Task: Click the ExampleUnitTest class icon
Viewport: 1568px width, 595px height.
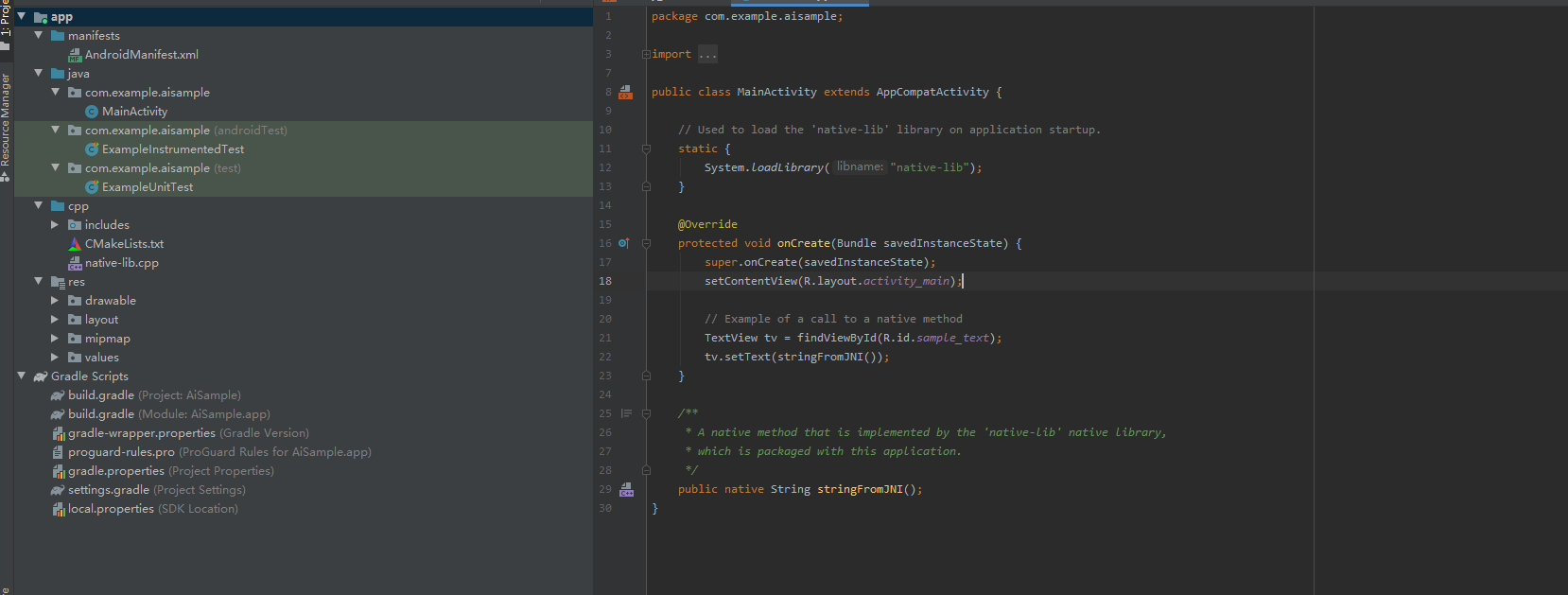Action: click(x=92, y=187)
